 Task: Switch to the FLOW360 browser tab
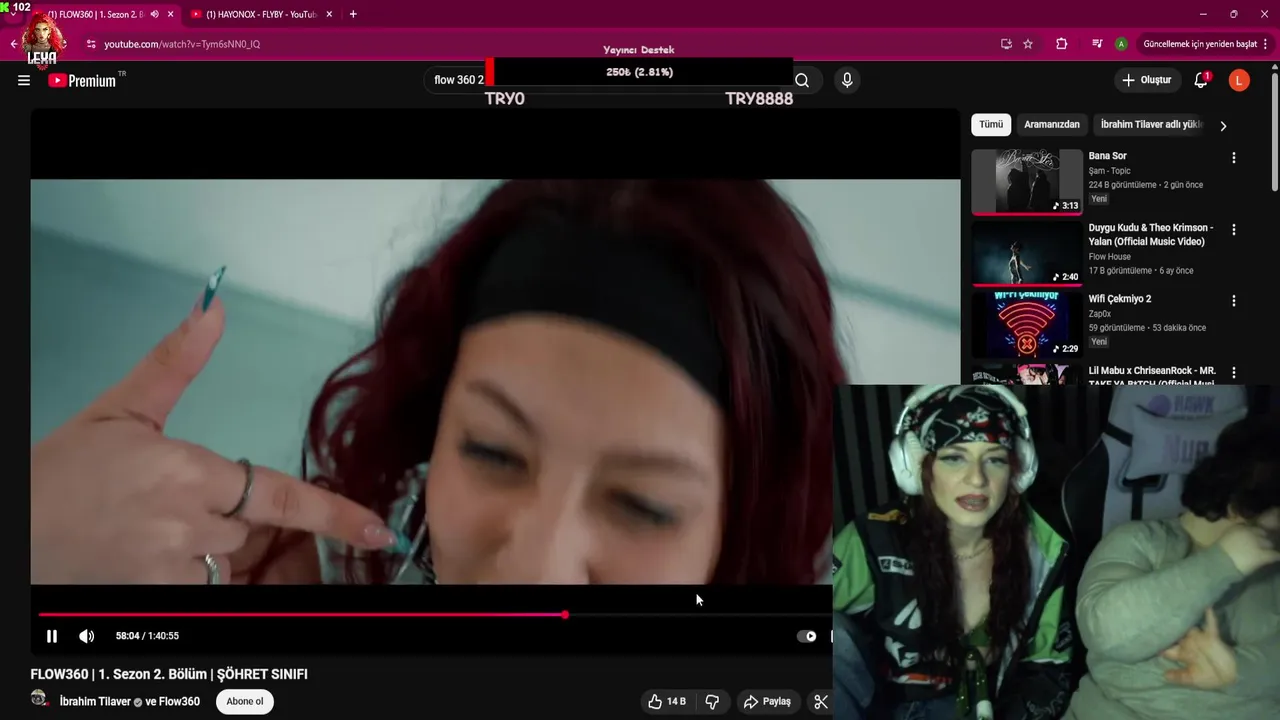(x=98, y=15)
